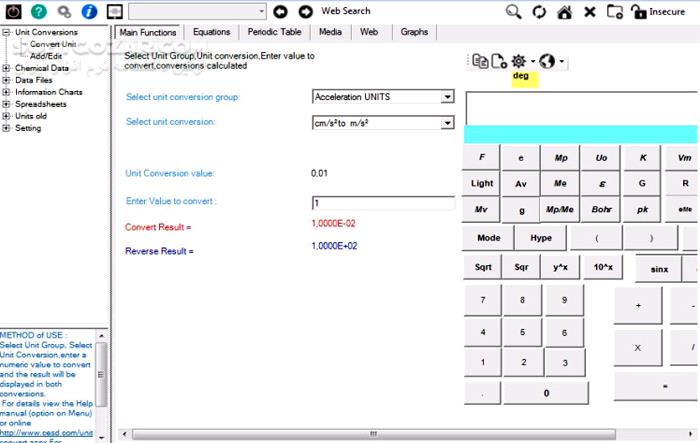Switch to the Web tab

[x=369, y=32]
